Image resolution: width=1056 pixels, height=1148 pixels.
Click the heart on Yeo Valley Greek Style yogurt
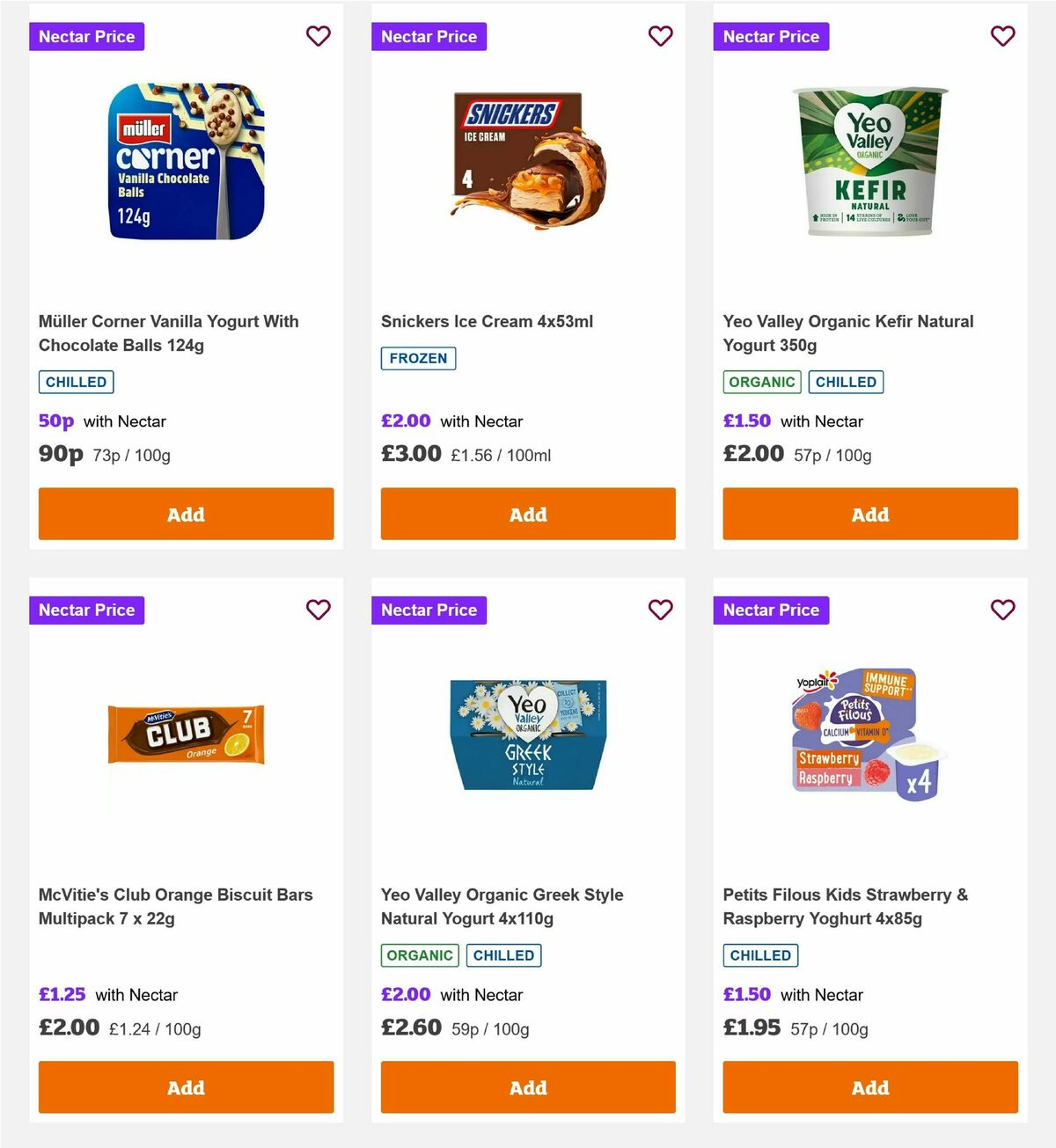660,610
